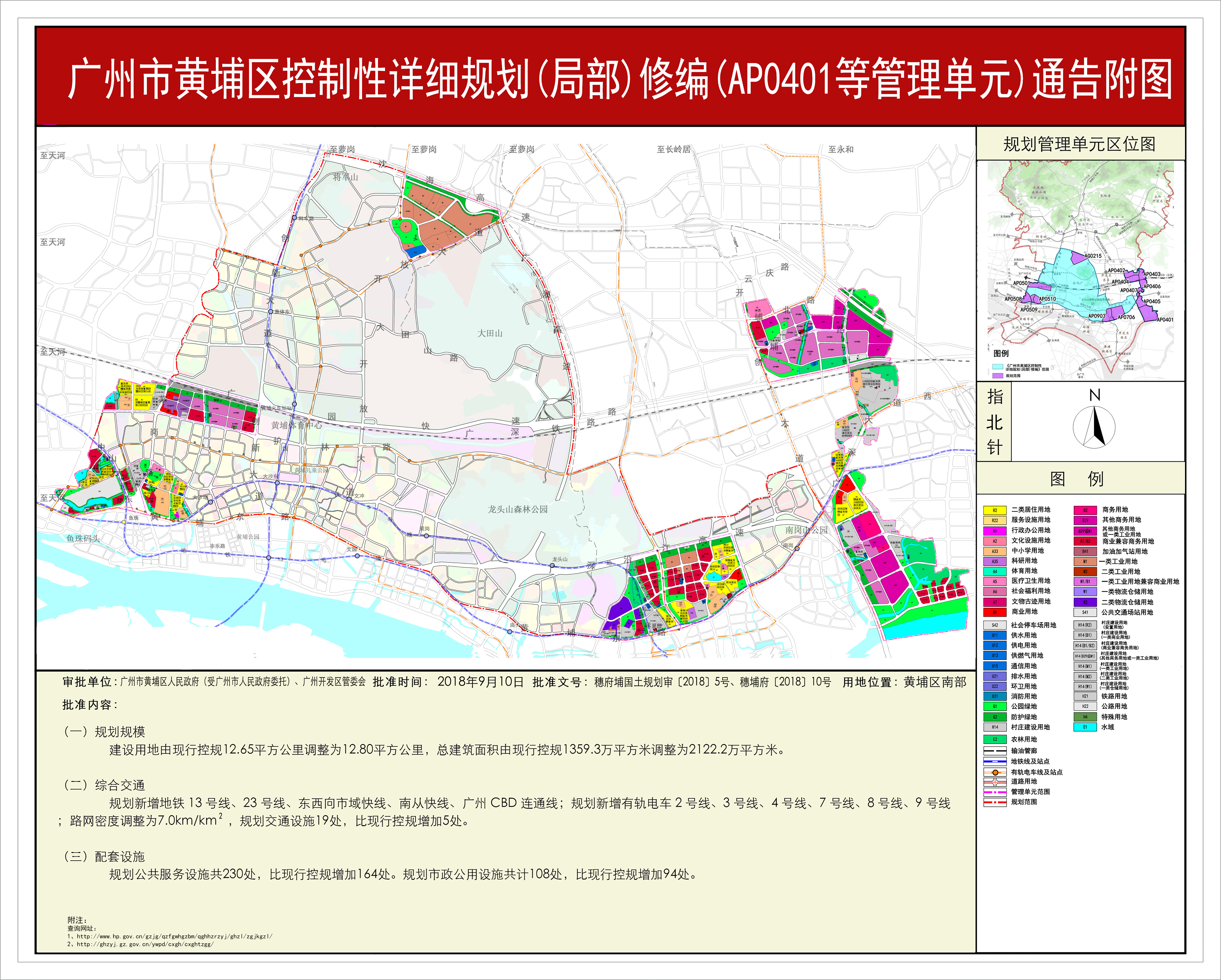Click the 批准时间 2018年9月10日 text
Viewport: 1221px width, 980px height.
pyautogui.click(x=448, y=682)
